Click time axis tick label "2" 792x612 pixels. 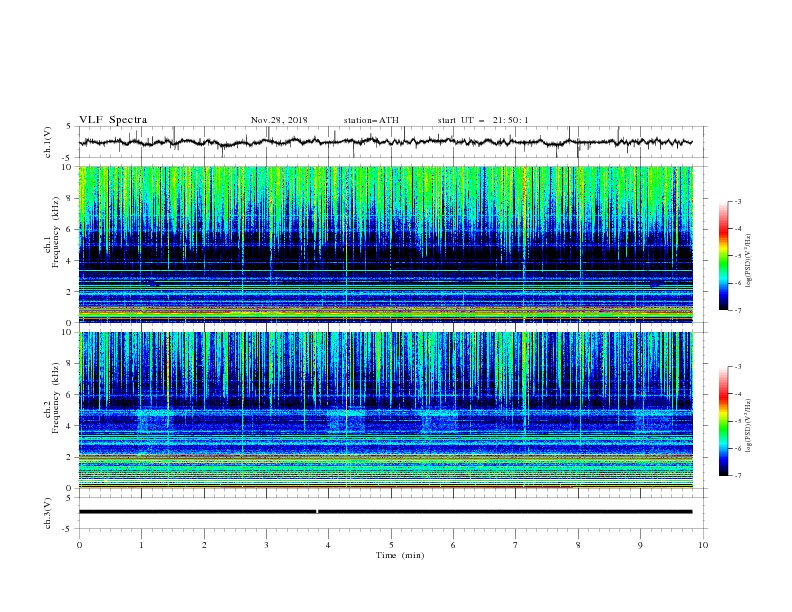[204, 545]
